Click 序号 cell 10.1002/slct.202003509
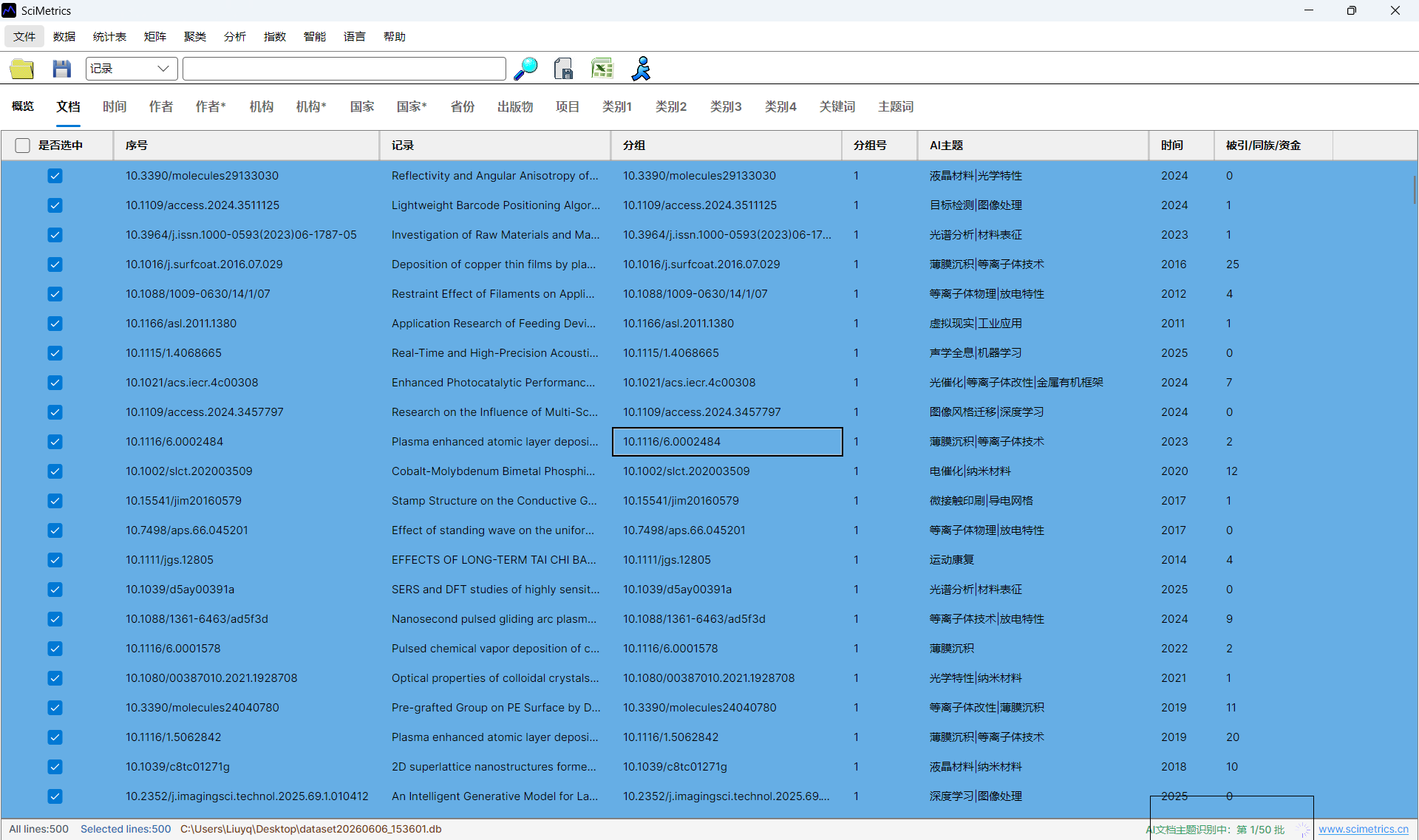 188,471
